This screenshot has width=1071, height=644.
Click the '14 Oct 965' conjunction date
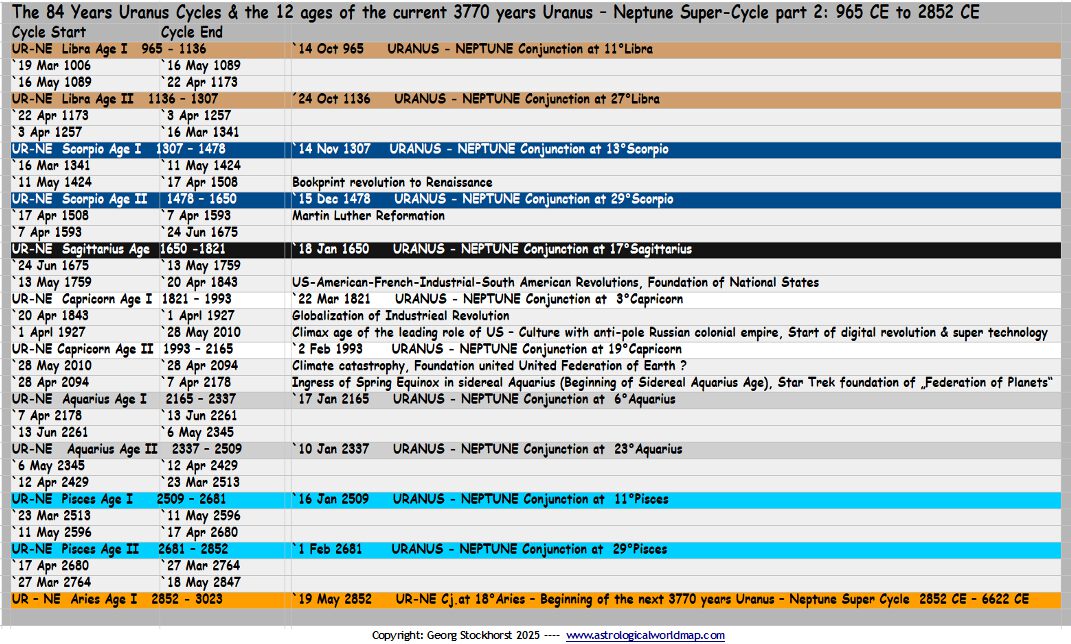coord(329,49)
